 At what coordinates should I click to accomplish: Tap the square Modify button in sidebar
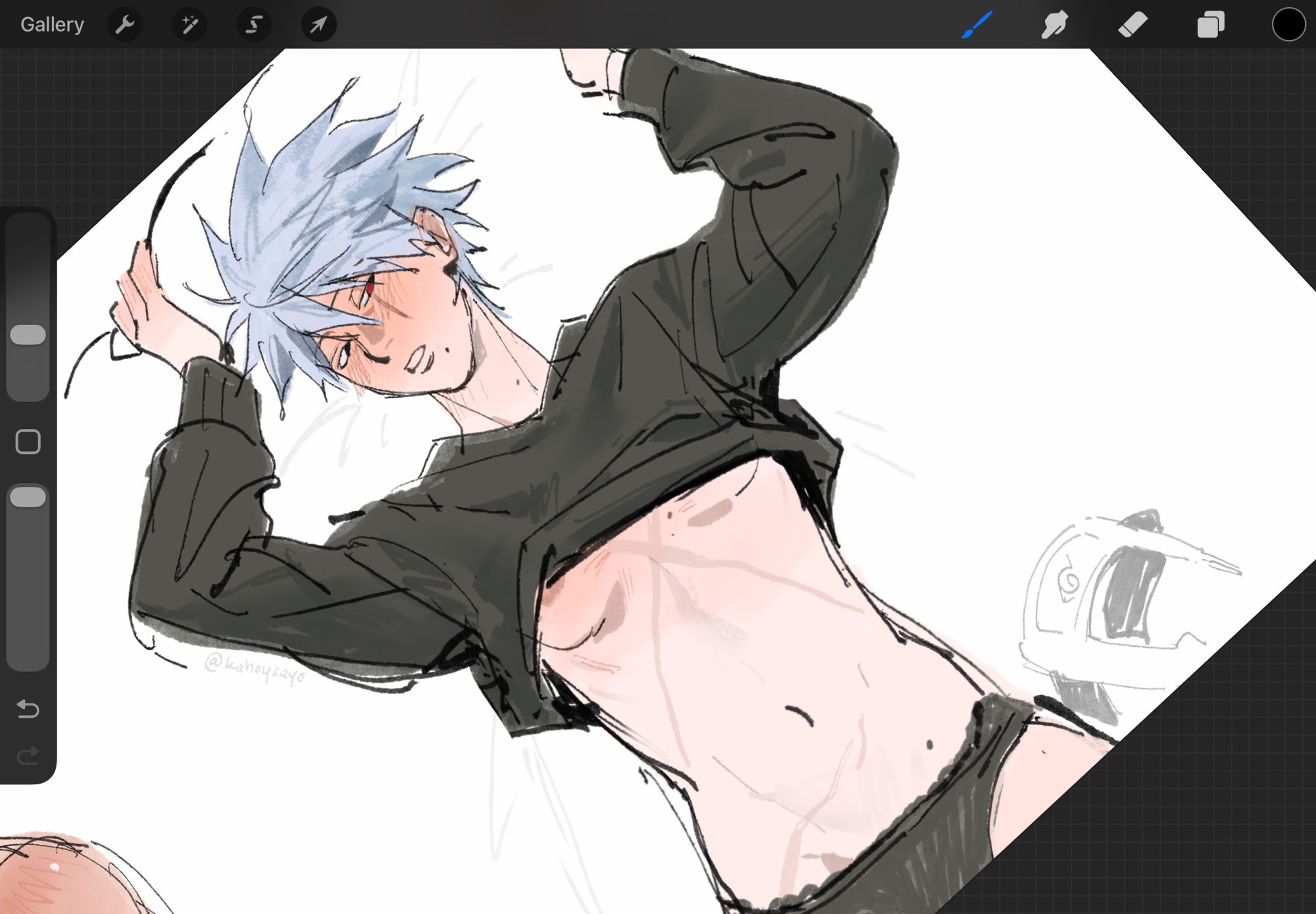(28, 442)
